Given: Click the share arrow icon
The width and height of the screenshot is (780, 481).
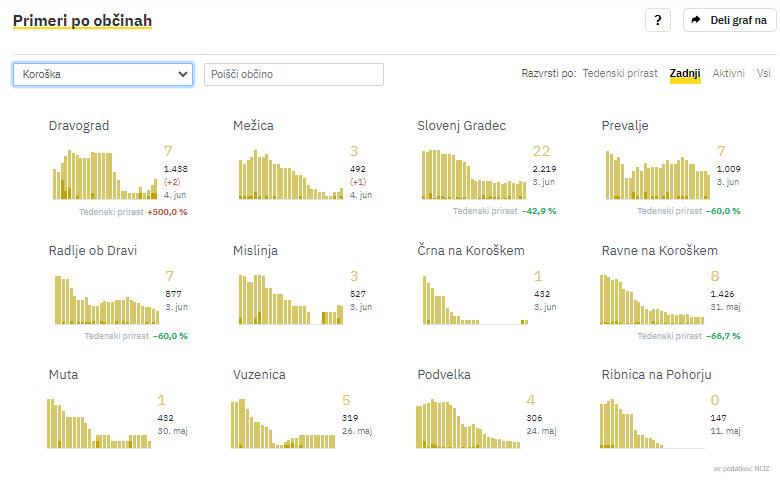Looking at the screenshot, I should pos(697,21).
